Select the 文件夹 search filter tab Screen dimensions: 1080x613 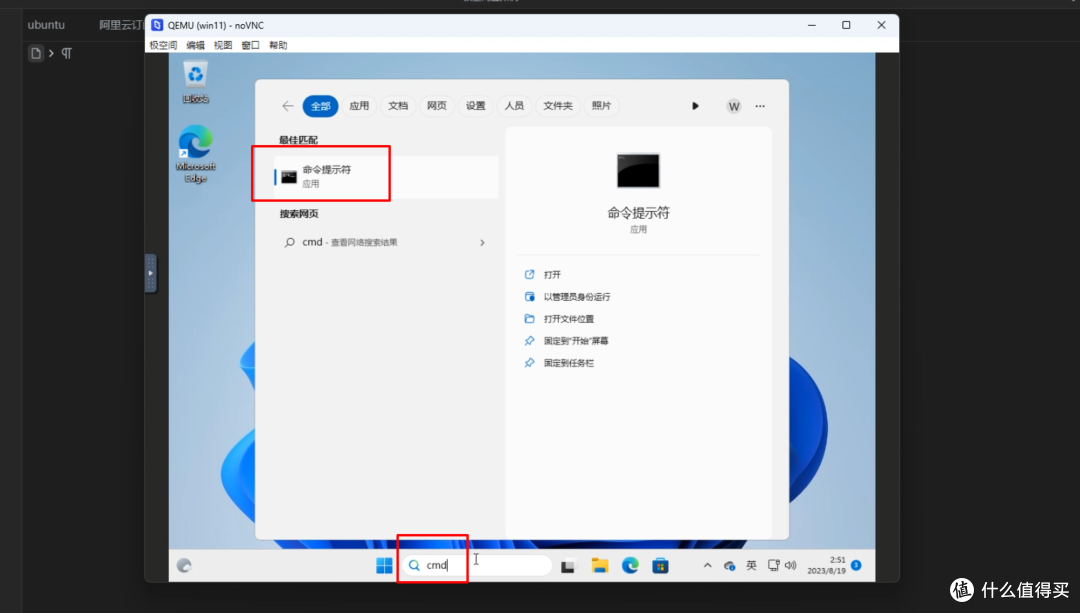tap(558, 106)
